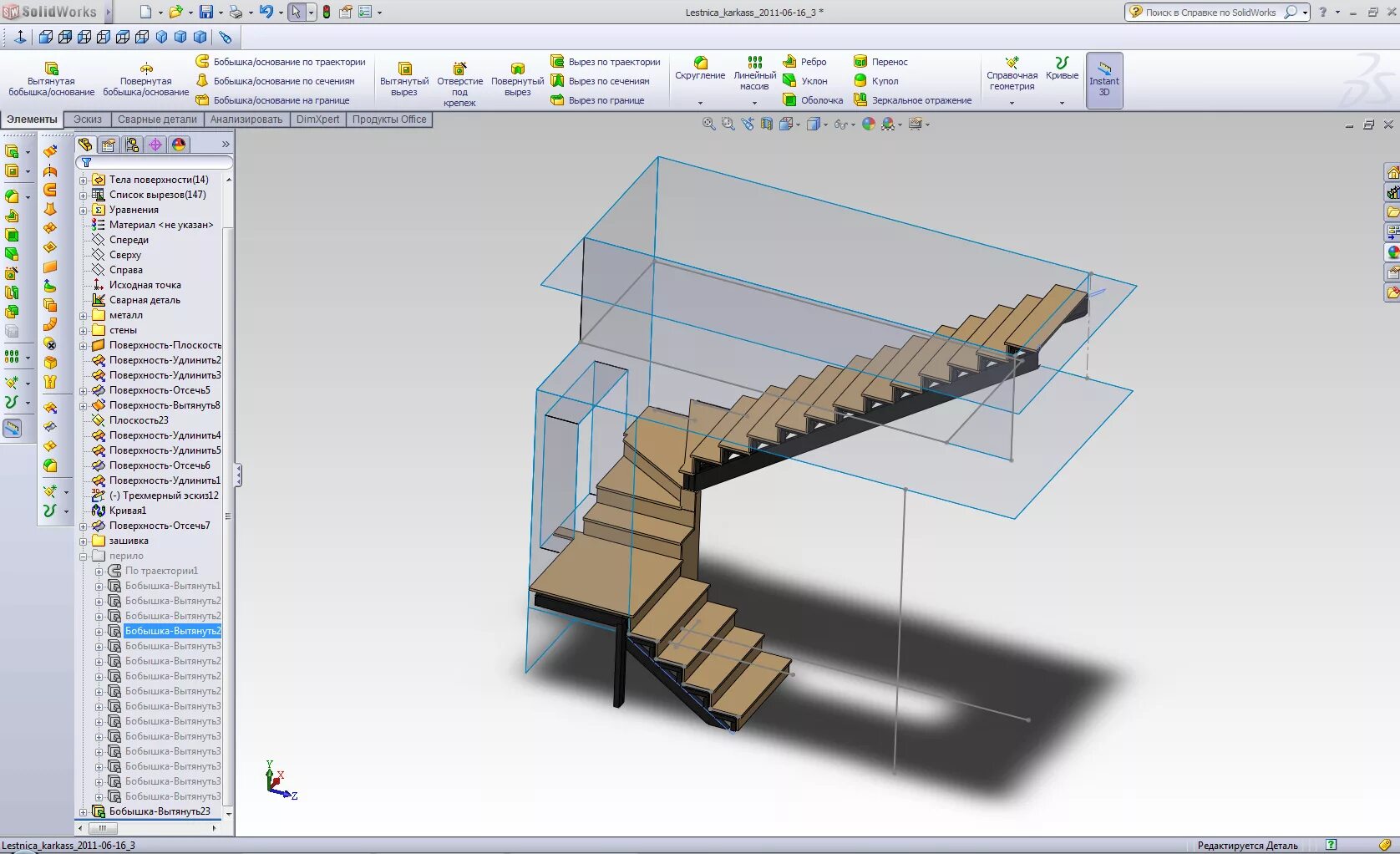The image size is (1400, 854).
Task: Click Zoom to Area view icon
Action: point(728,124)
